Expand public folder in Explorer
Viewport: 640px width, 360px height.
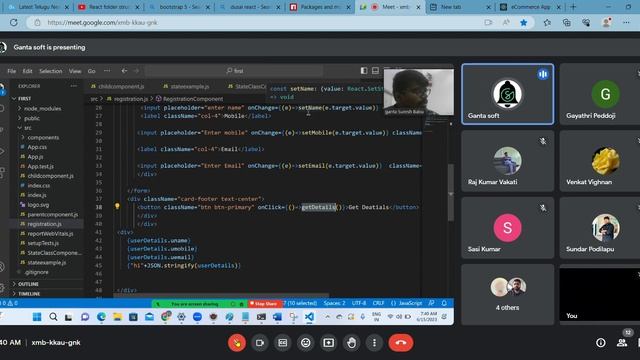[32, 118]
